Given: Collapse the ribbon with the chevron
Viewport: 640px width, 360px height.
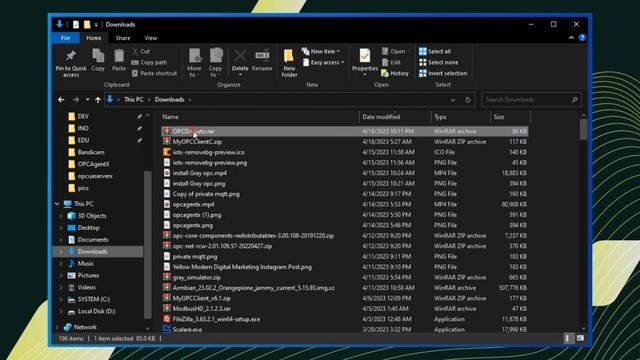Looking at the screenshot, I should (571, 38).
